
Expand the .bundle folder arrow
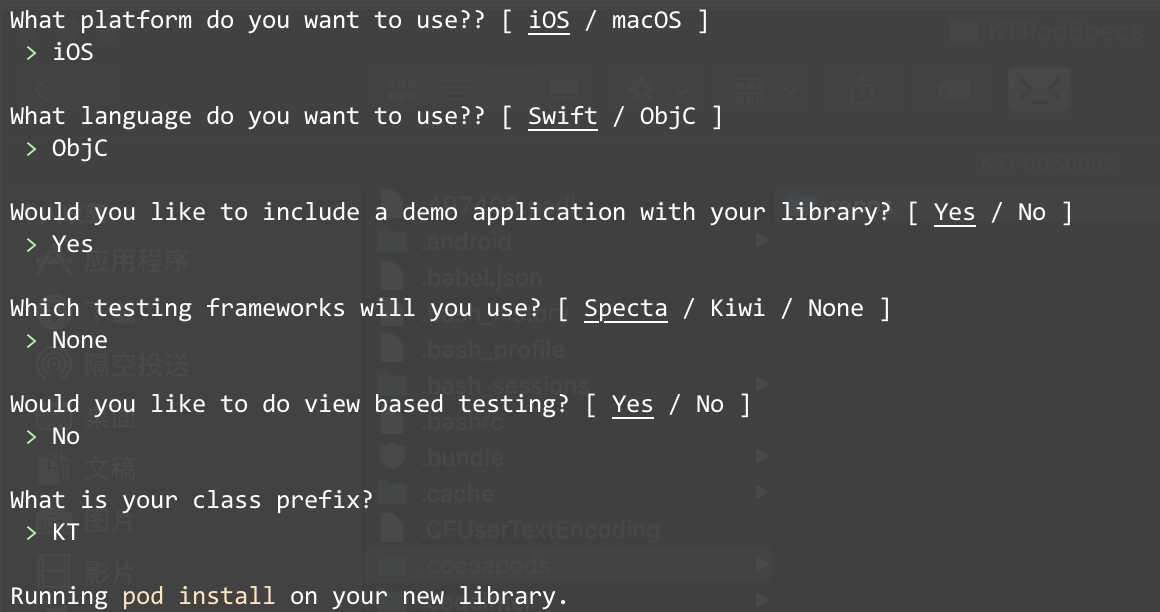[x=761, y=457]
